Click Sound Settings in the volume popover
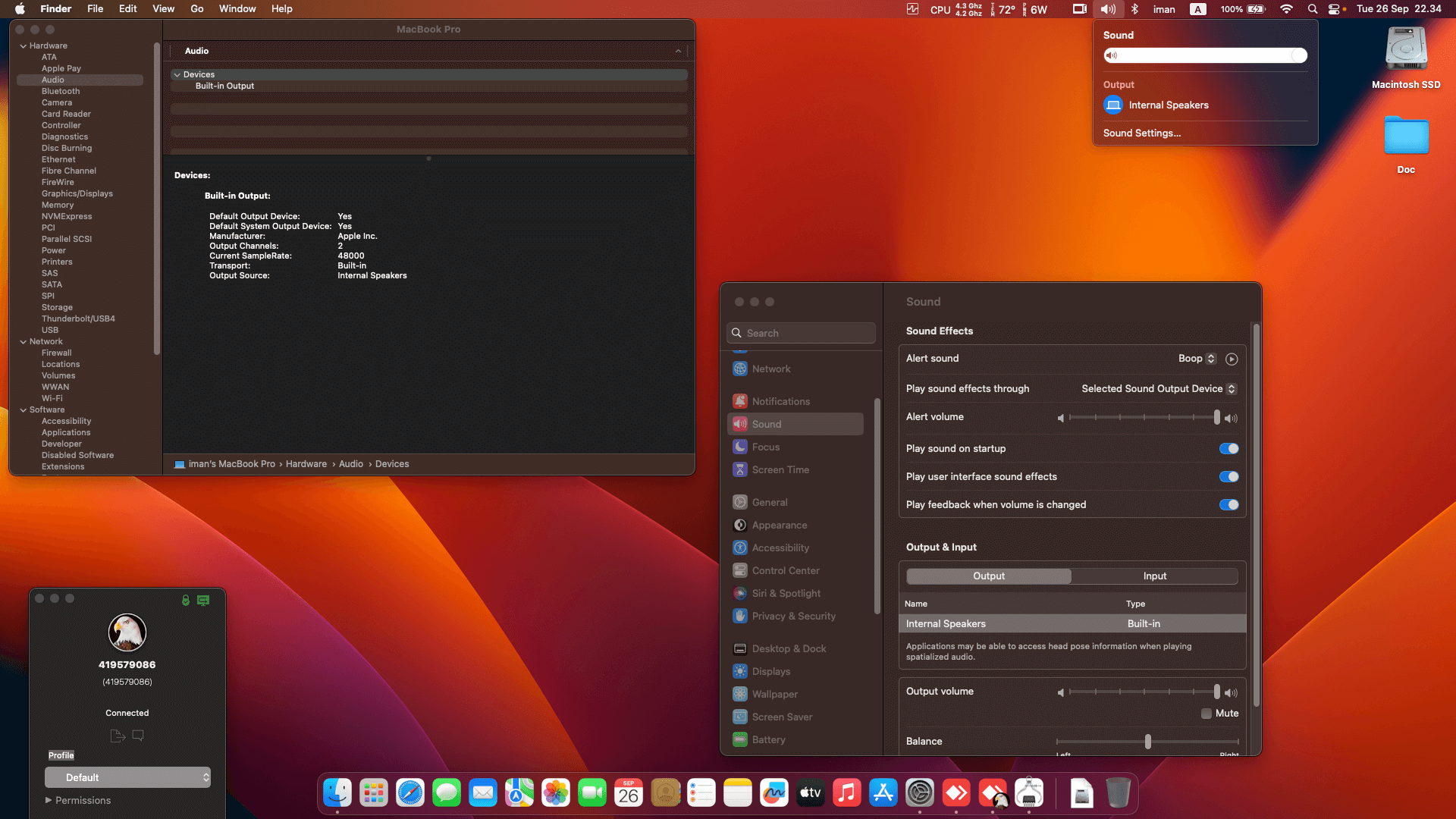 coord(1141,133)
